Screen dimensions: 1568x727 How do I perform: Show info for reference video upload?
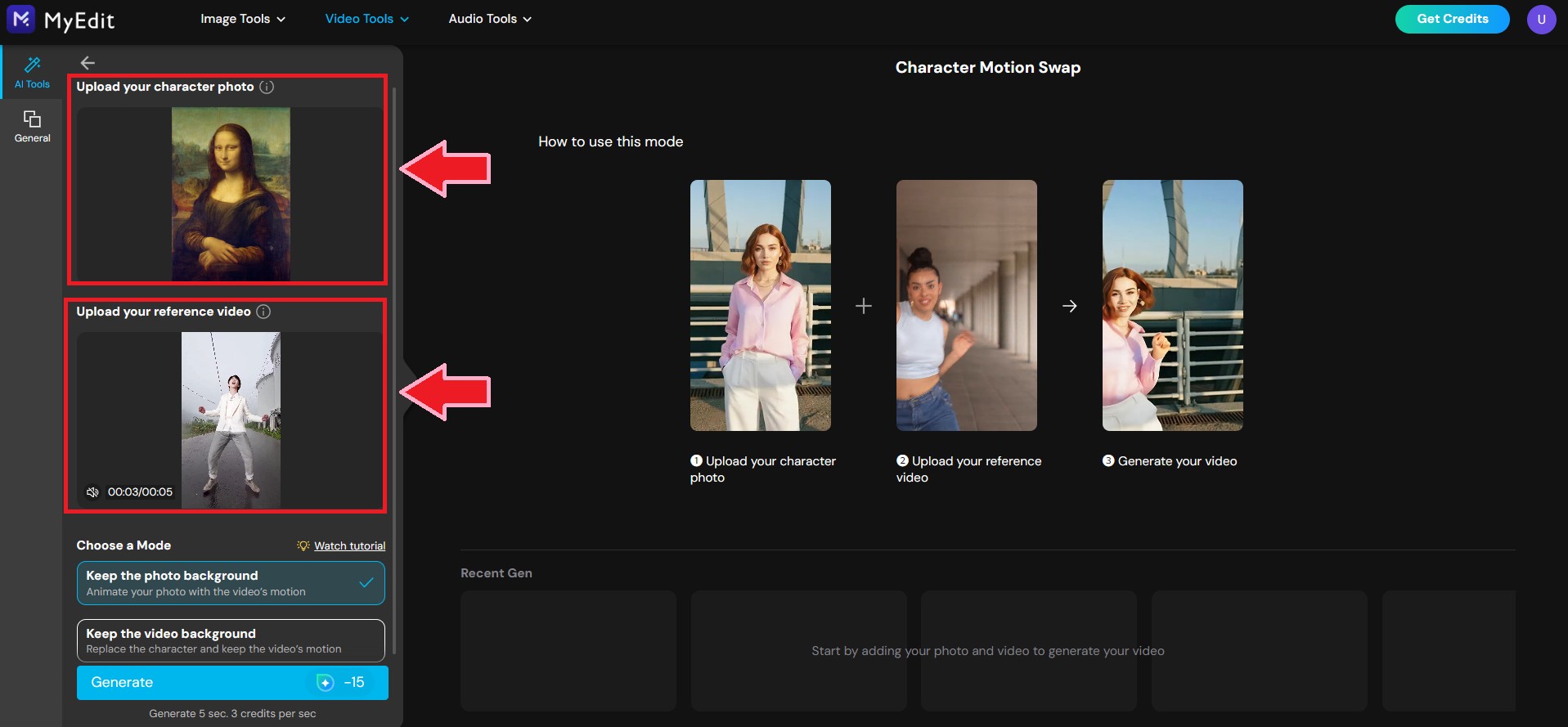pos(263,312)
